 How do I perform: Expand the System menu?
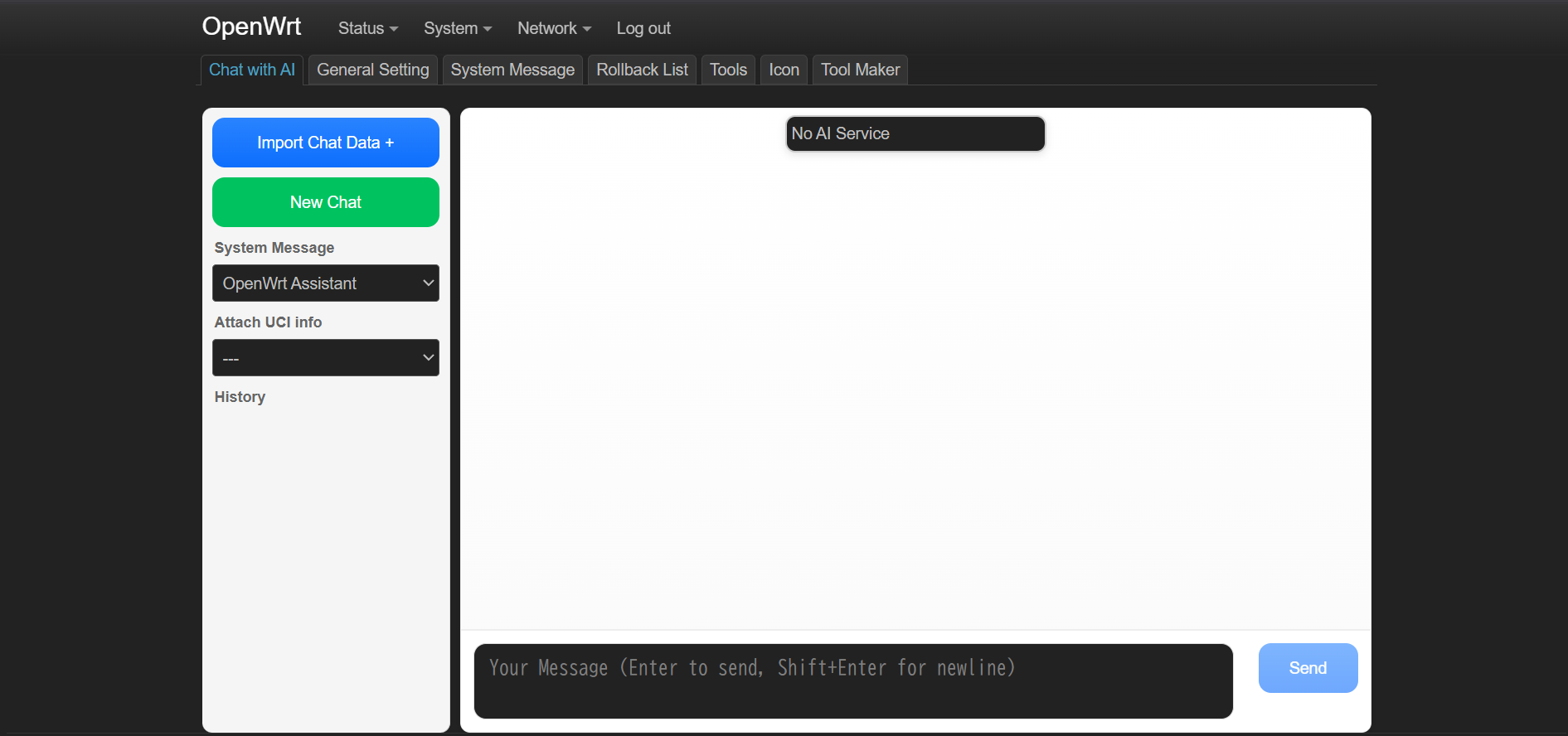point(457,28)
